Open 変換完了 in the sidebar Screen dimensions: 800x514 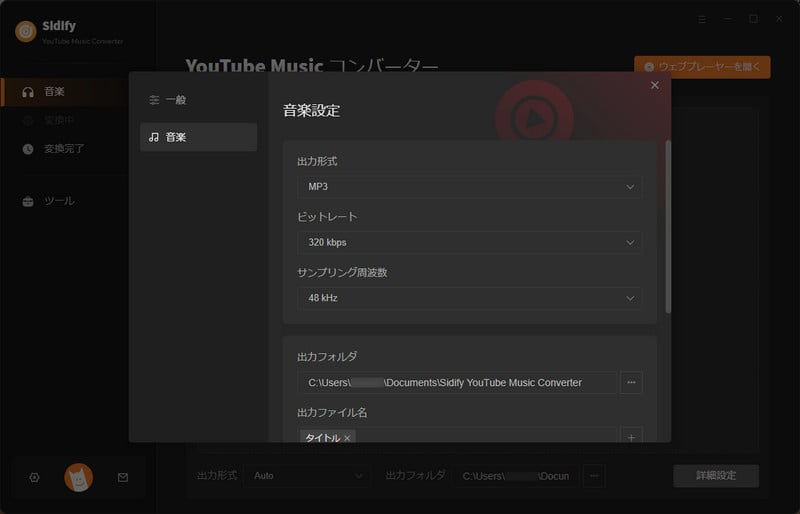coord(64,149)
